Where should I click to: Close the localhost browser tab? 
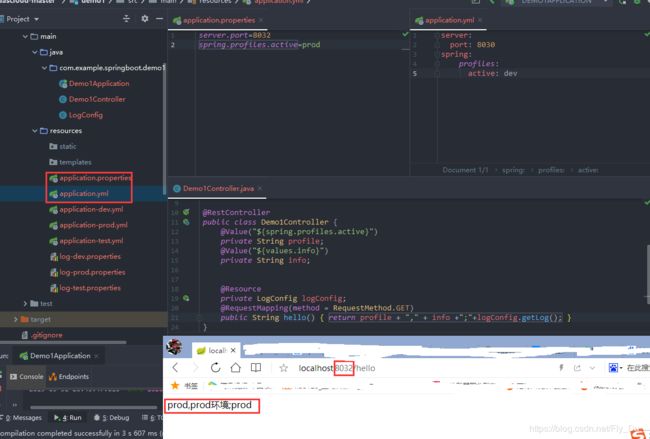[233, 350]
